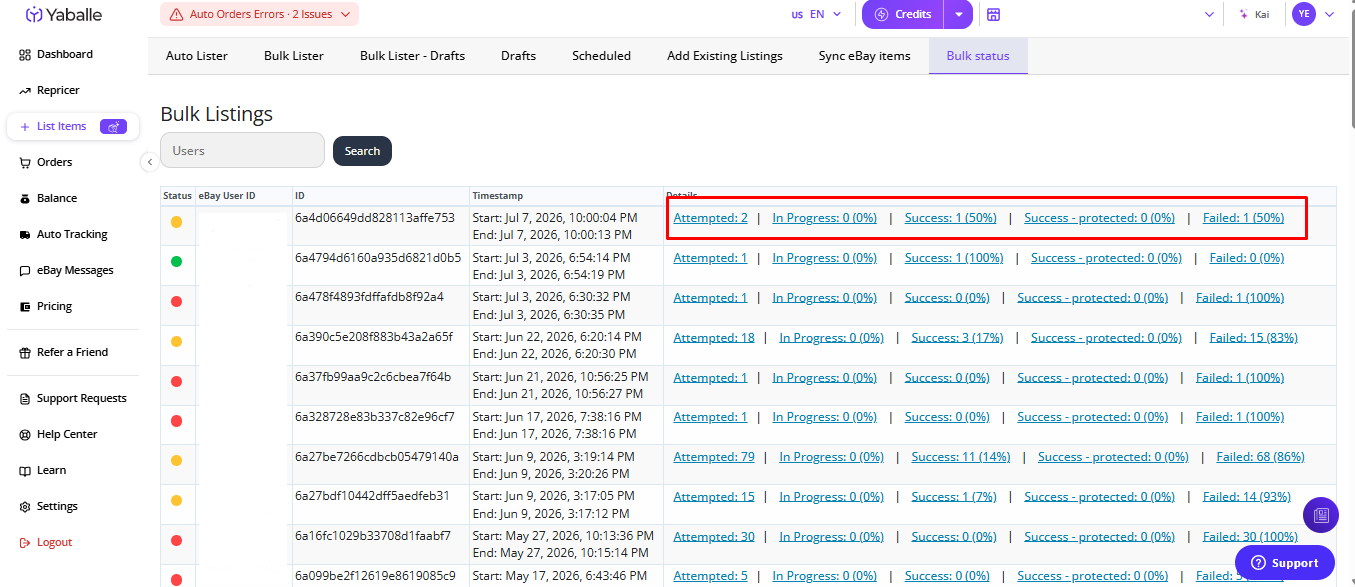
Task: Open Attempted: 30 link
Action: (x=714, y=537)
